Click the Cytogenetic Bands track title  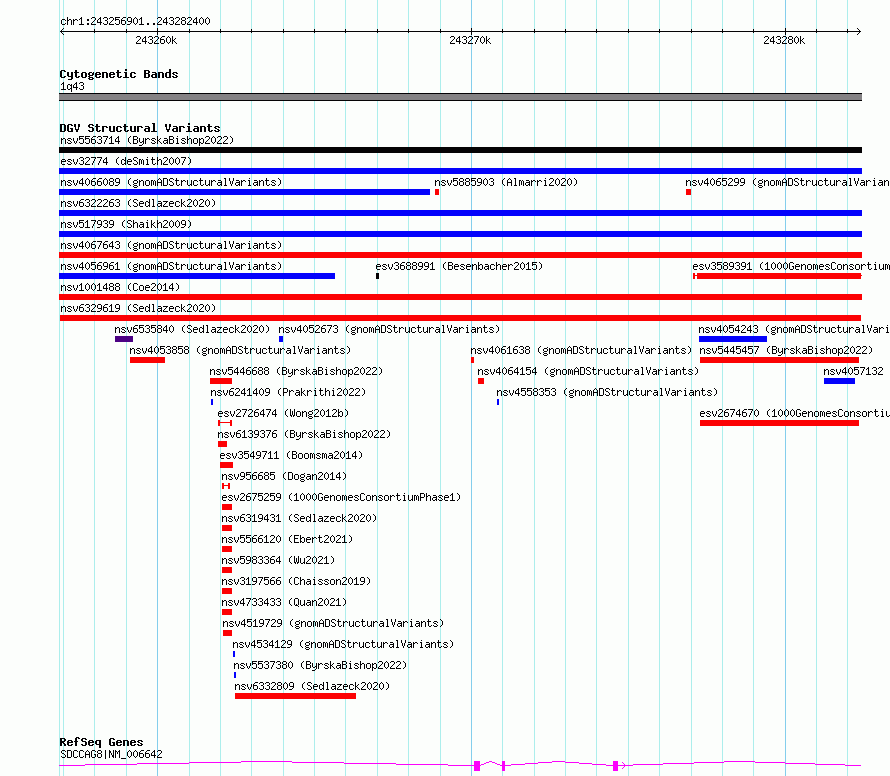pyautogui.click(x=119, y=74)
